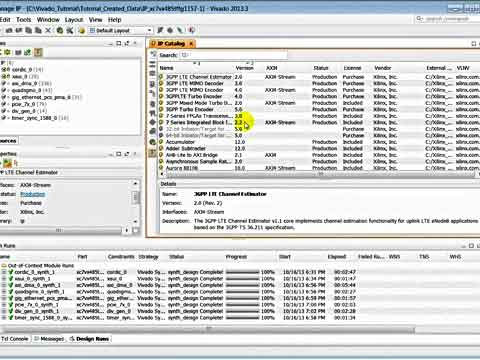Expand the xaui_0_synth_1 run row

pos(4,279)
